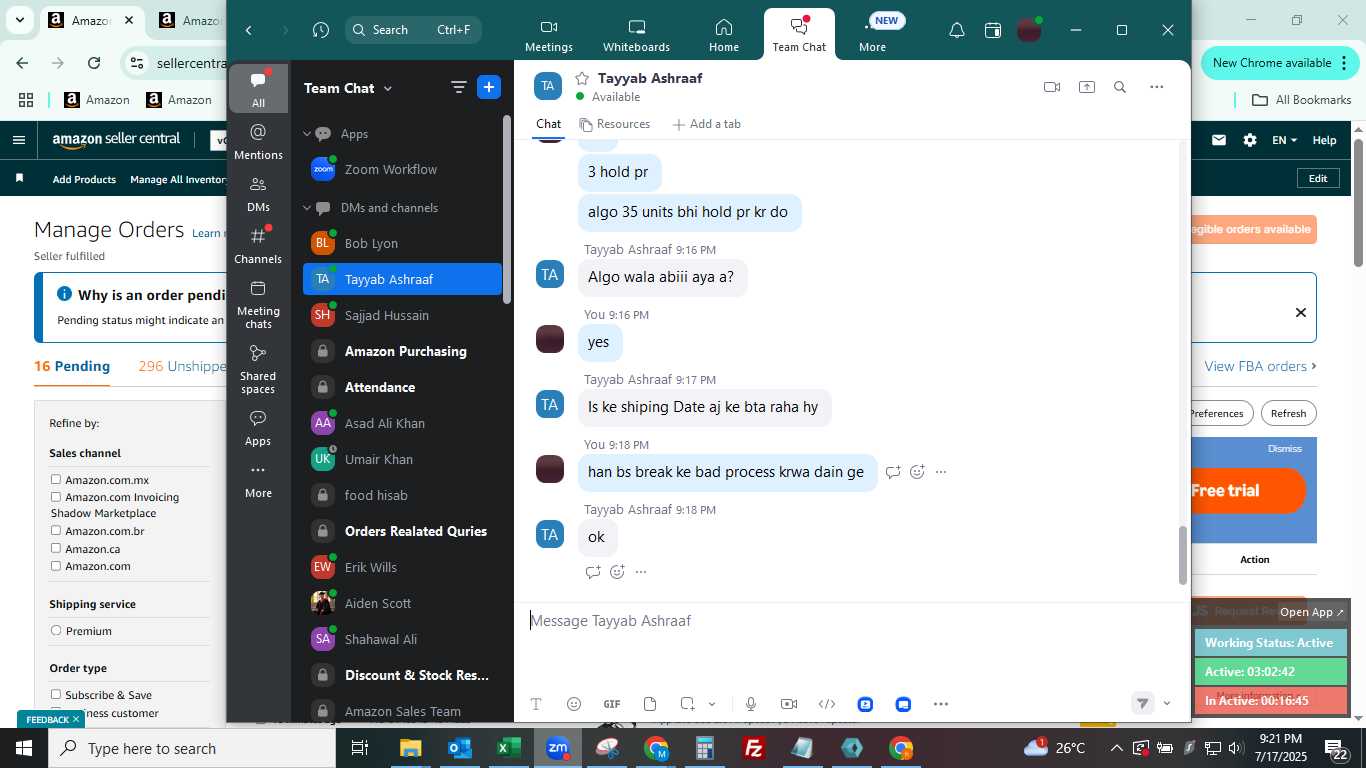Show hidden system tray icons
The height and width of the screenshot is (768, 1366).
coord(1117,748)
